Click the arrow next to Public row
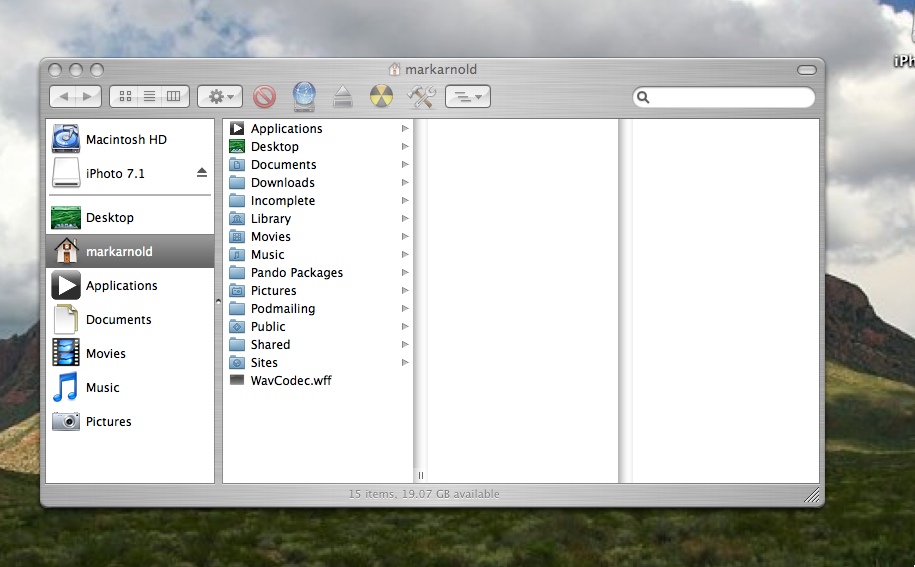 coord(405,327)
